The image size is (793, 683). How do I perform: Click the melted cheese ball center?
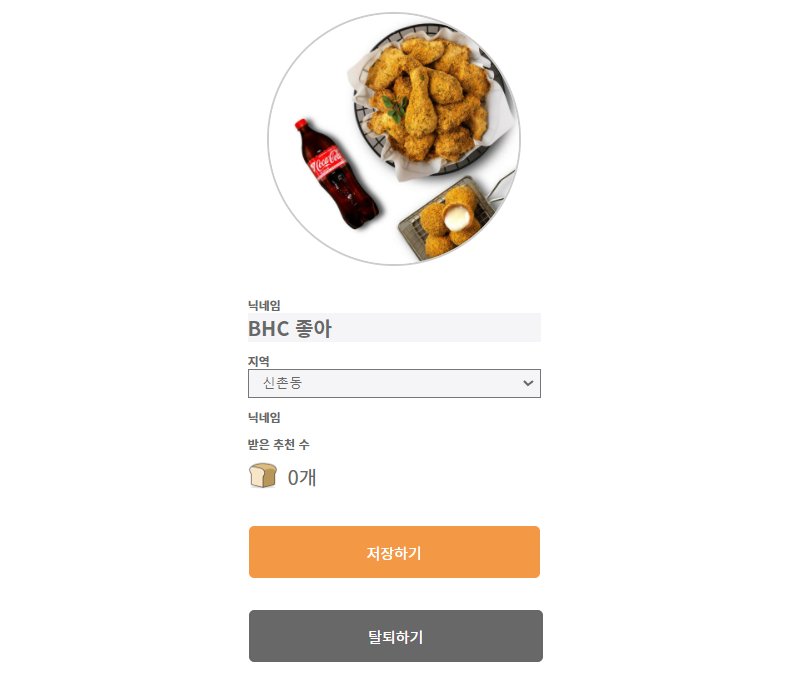click(x=456, y=218)
